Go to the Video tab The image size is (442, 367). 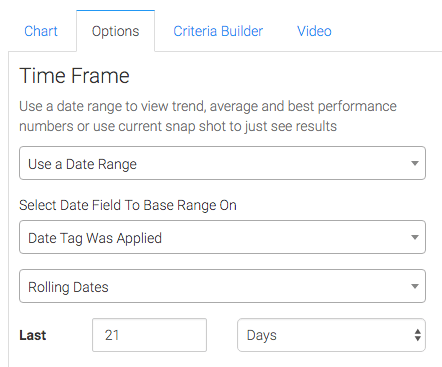pyautogui.click(x=314, y=31)
